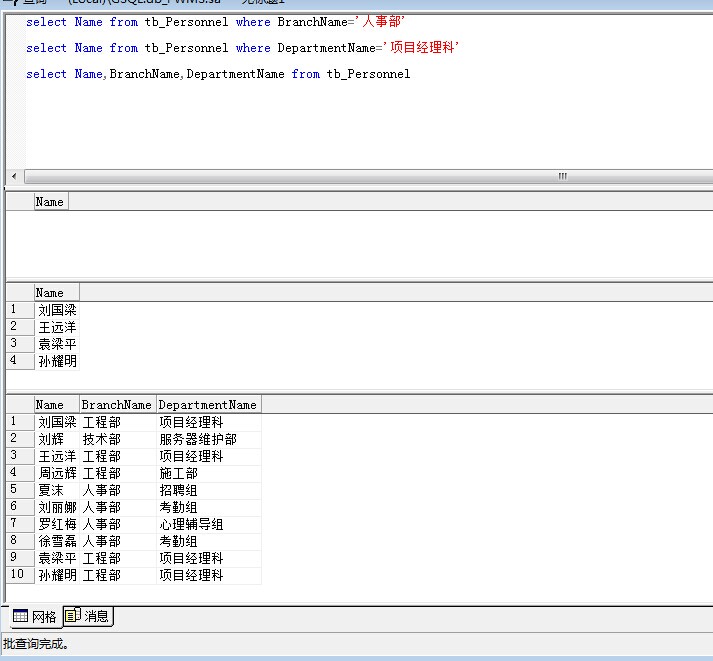
Task: Switch to the 网格 results tab
Action: [x=35, y=616]
